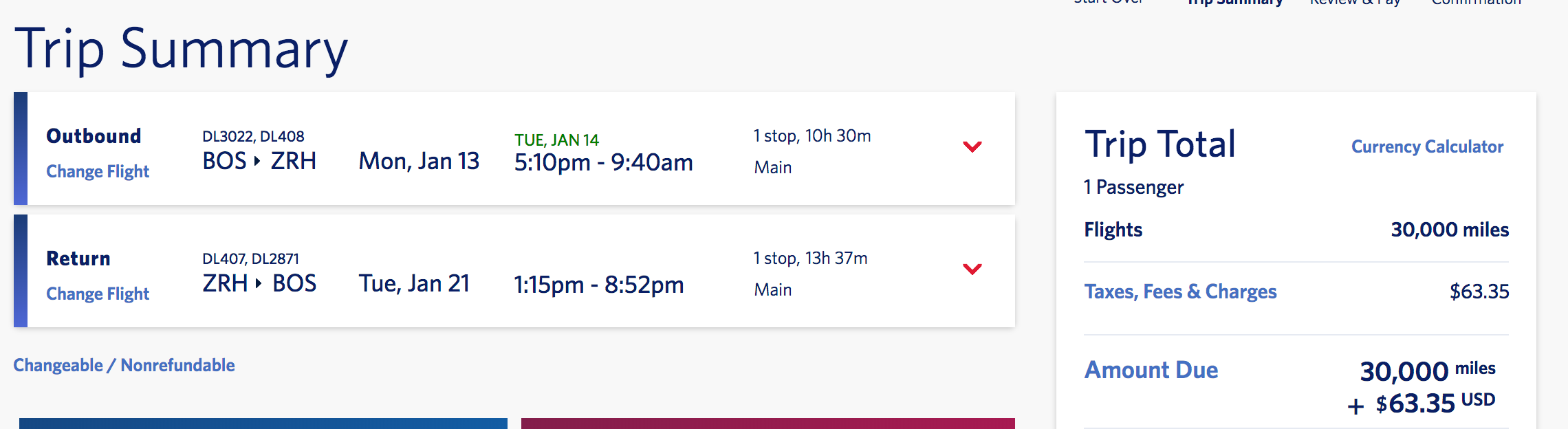Select the Confirmation step

click(1476, 3)
